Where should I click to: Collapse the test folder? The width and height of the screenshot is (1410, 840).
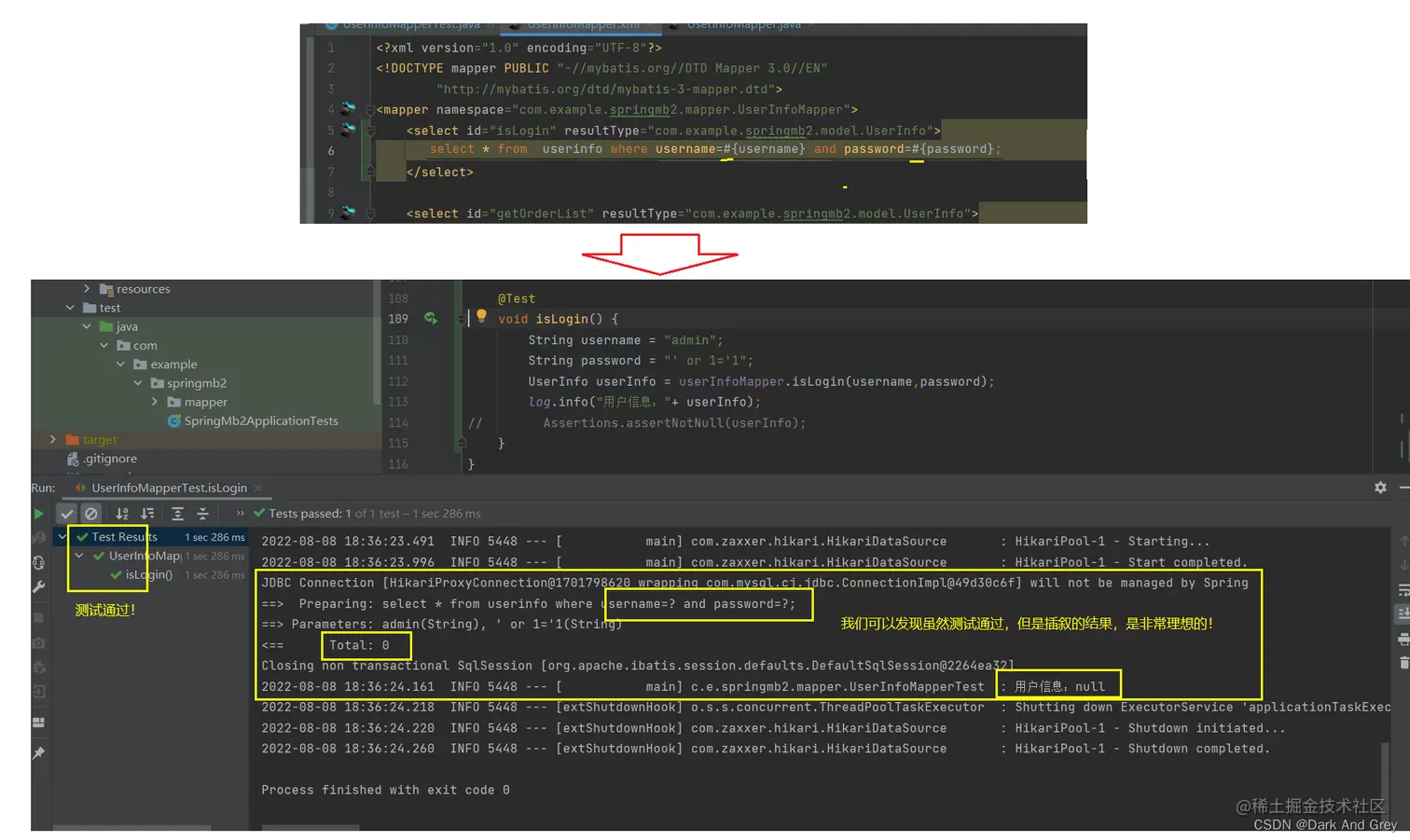click(70, 308)
